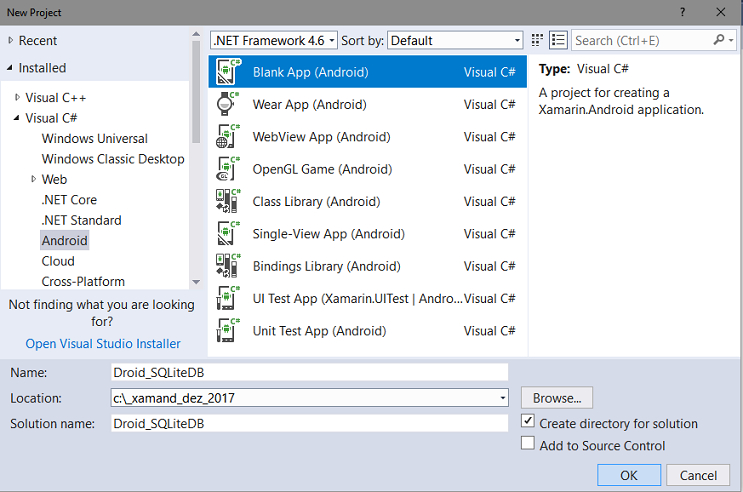Click the Bindings Library template icon
This screenshot has width=743, height=492.
click(x=228, y=266)
